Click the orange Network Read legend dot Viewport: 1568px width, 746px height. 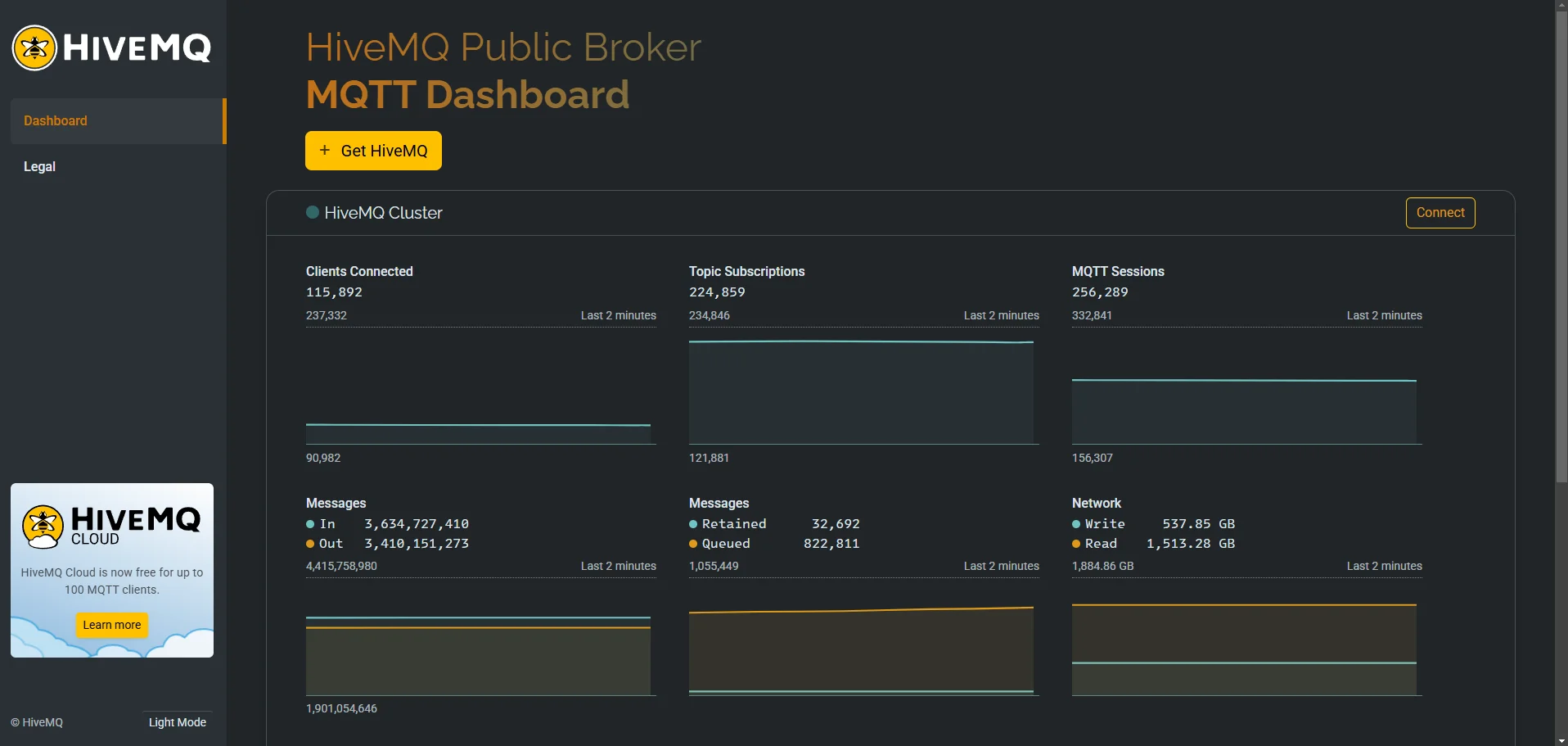click(1076, 544)
